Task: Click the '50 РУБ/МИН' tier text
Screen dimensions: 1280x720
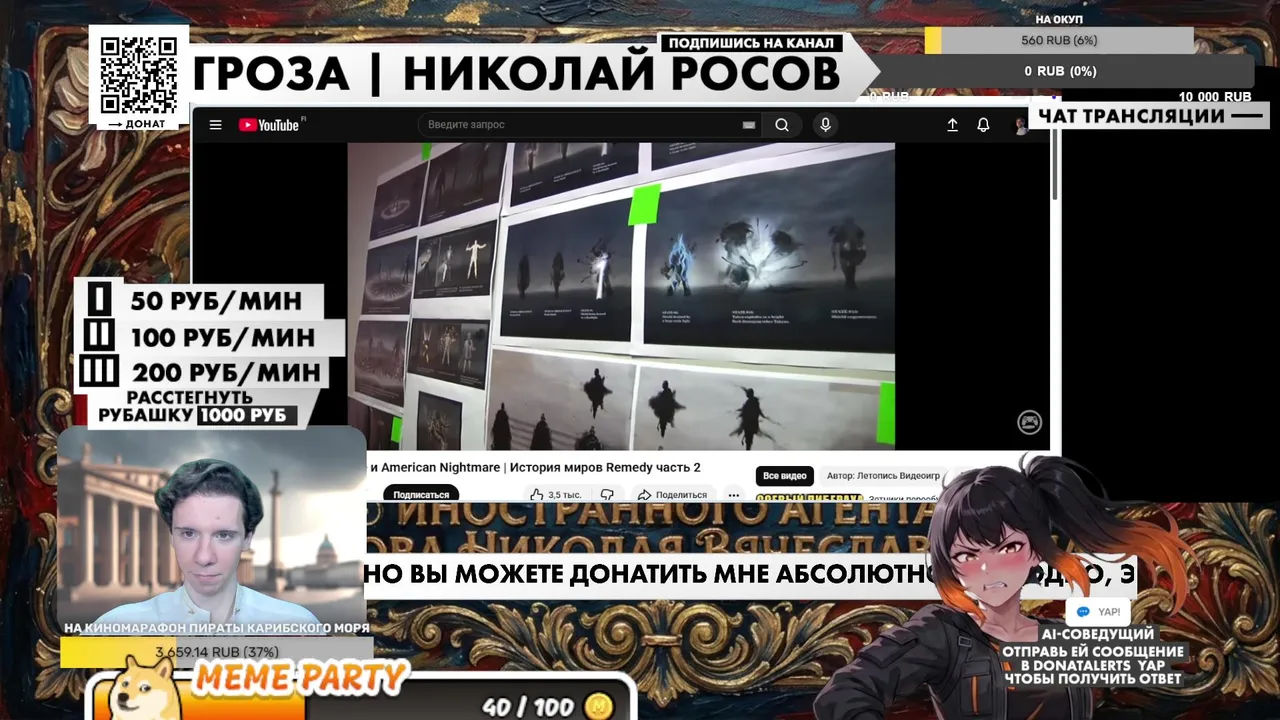Action: click(215, 301)
